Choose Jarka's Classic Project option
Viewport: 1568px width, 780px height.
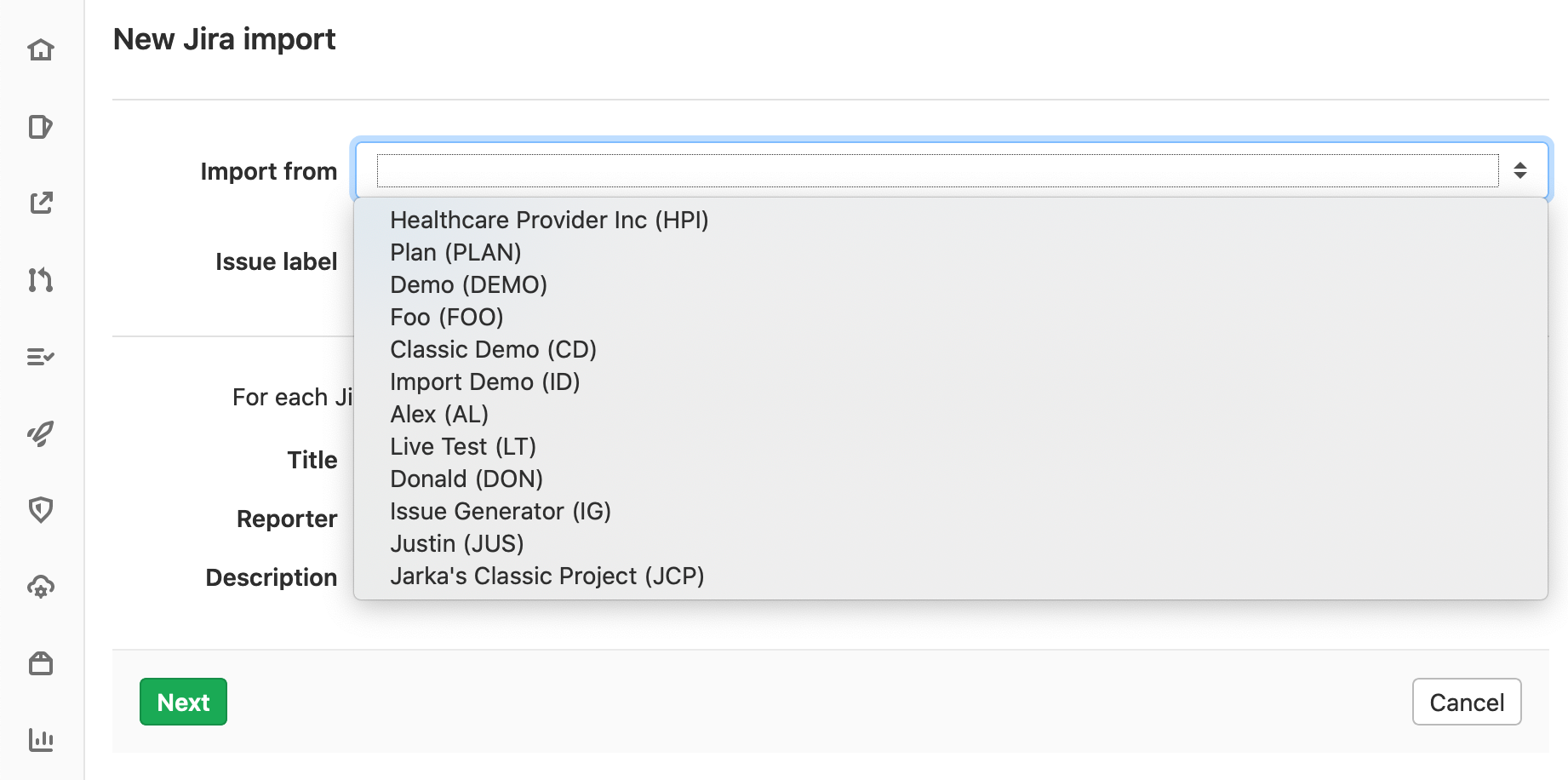click(x=547, y=576)
